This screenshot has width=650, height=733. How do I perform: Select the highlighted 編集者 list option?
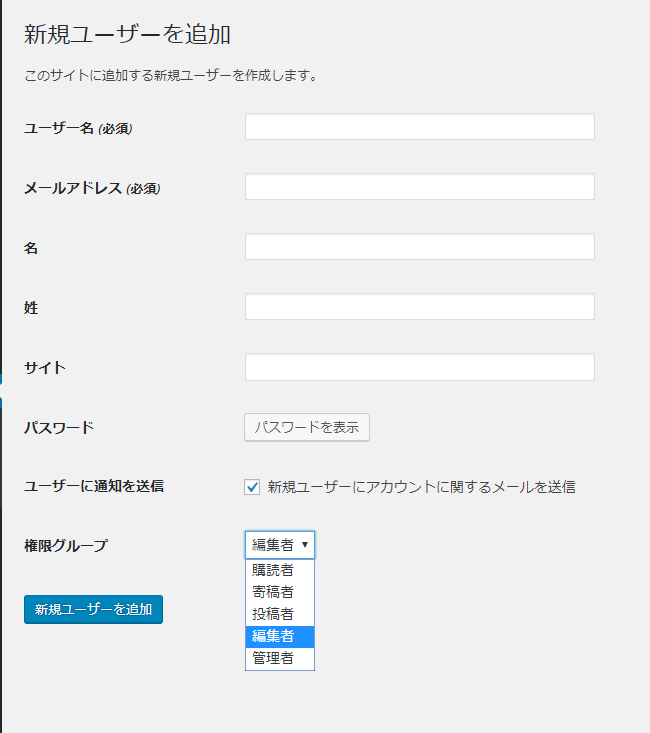tap(273, 636)
